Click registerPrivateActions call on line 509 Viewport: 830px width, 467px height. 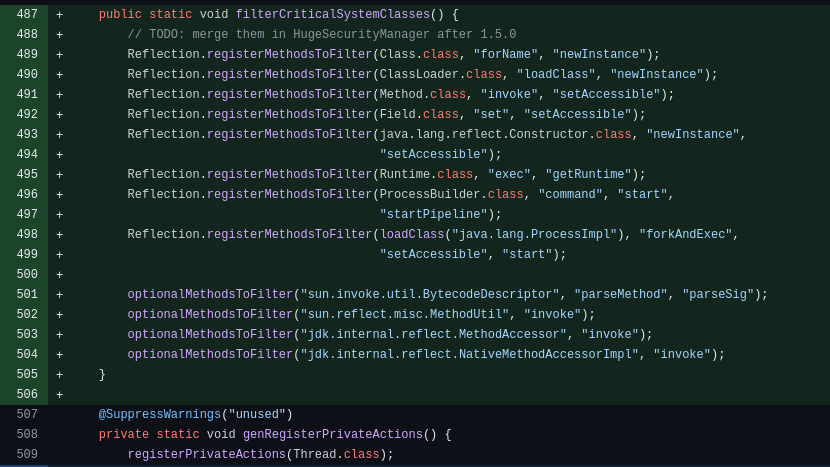(x=206, y=454)
